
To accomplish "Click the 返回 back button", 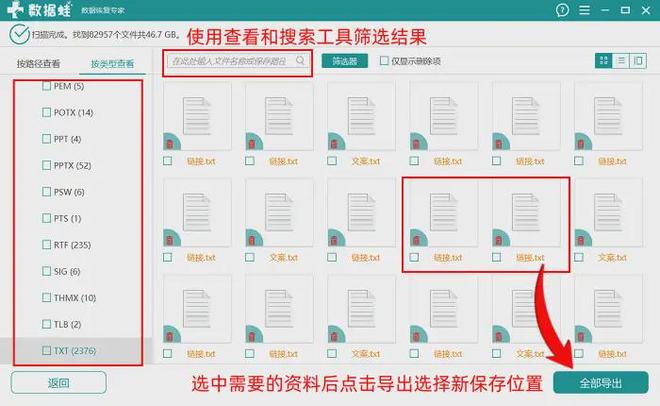I will point(59,382).
